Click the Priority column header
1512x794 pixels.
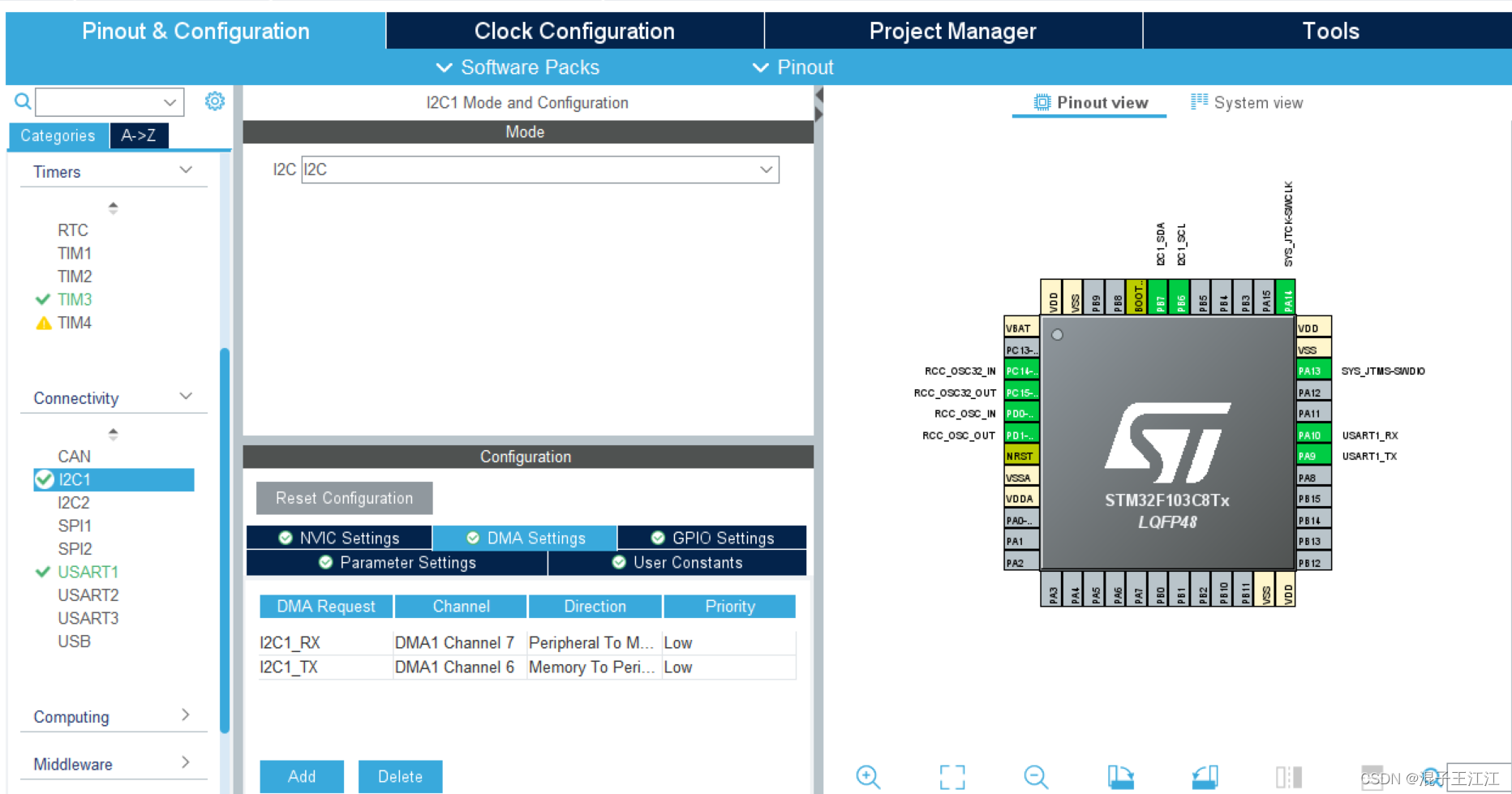(729, 606)
